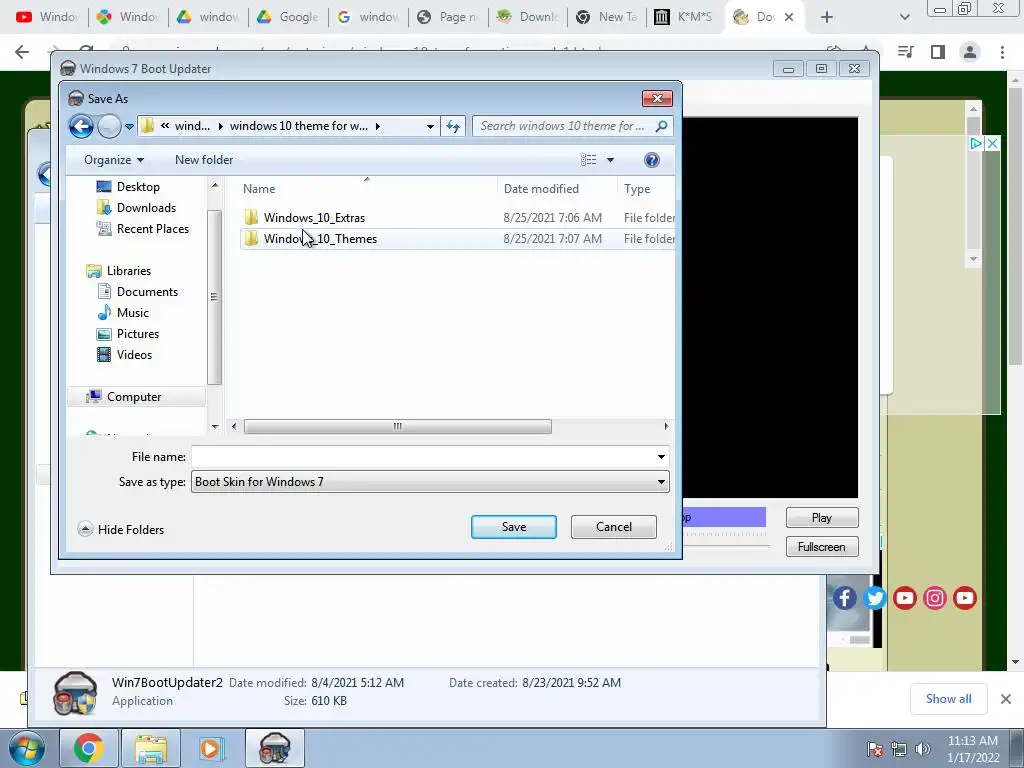Switch to the Google tab
The image size is (1024, 768).
click(x=287, y=17)
